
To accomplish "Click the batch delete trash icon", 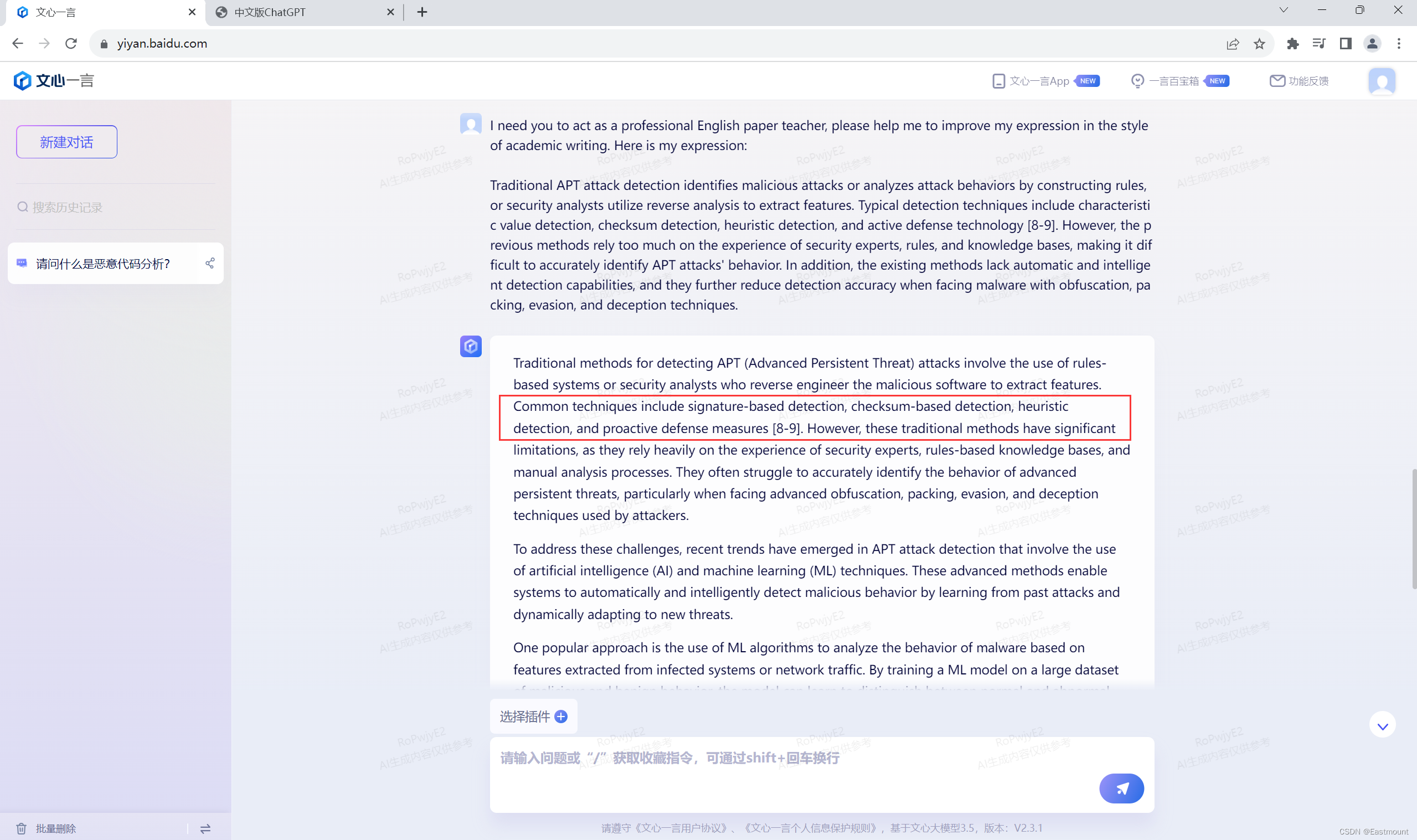I will coord(22,828).
